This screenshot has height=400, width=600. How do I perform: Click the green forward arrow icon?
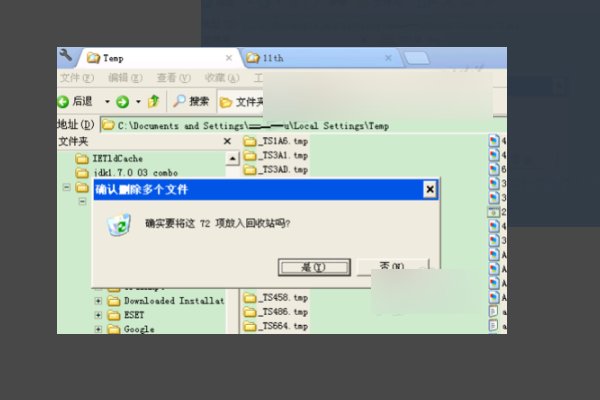coord(122,102)
